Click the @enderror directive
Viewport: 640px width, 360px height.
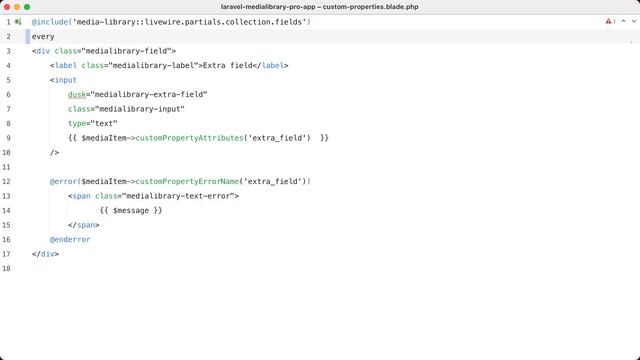70,239
